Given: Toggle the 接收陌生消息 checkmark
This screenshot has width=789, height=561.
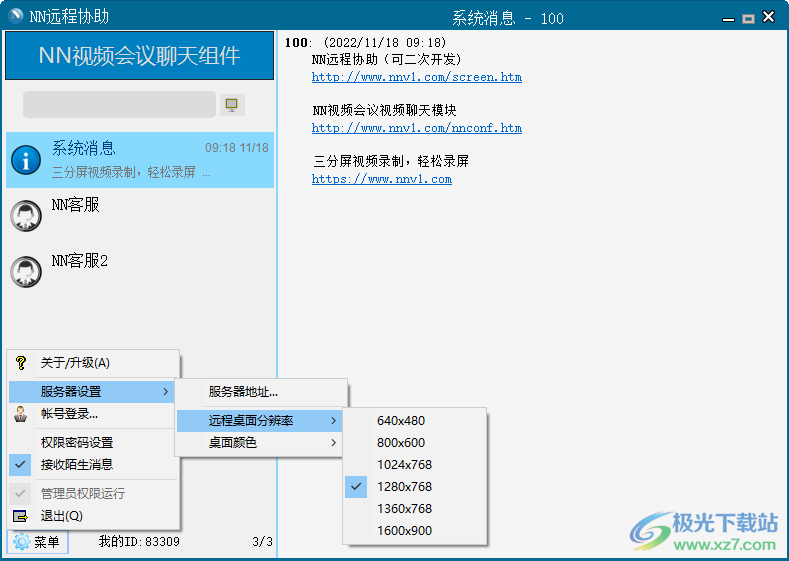Looking at the screenshot, I should (x=20, y=464).
